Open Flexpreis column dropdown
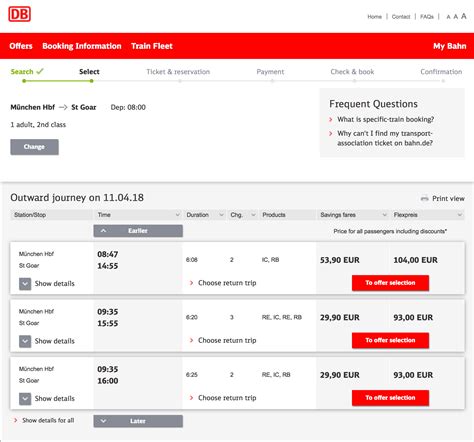The image size is (474, 442). pyautogui.click(x=460, y=215)
